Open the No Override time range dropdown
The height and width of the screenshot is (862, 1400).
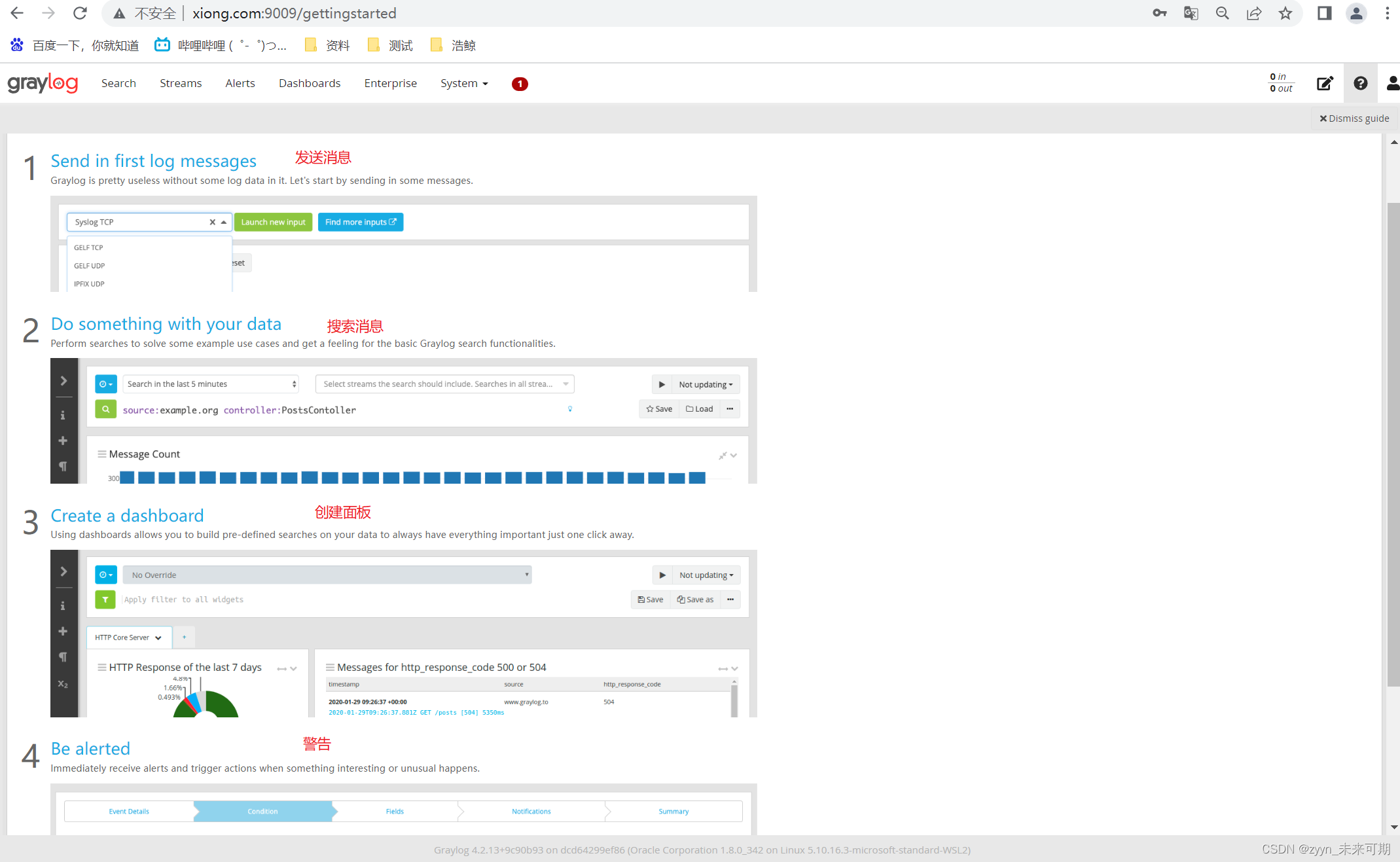[327, 575]
